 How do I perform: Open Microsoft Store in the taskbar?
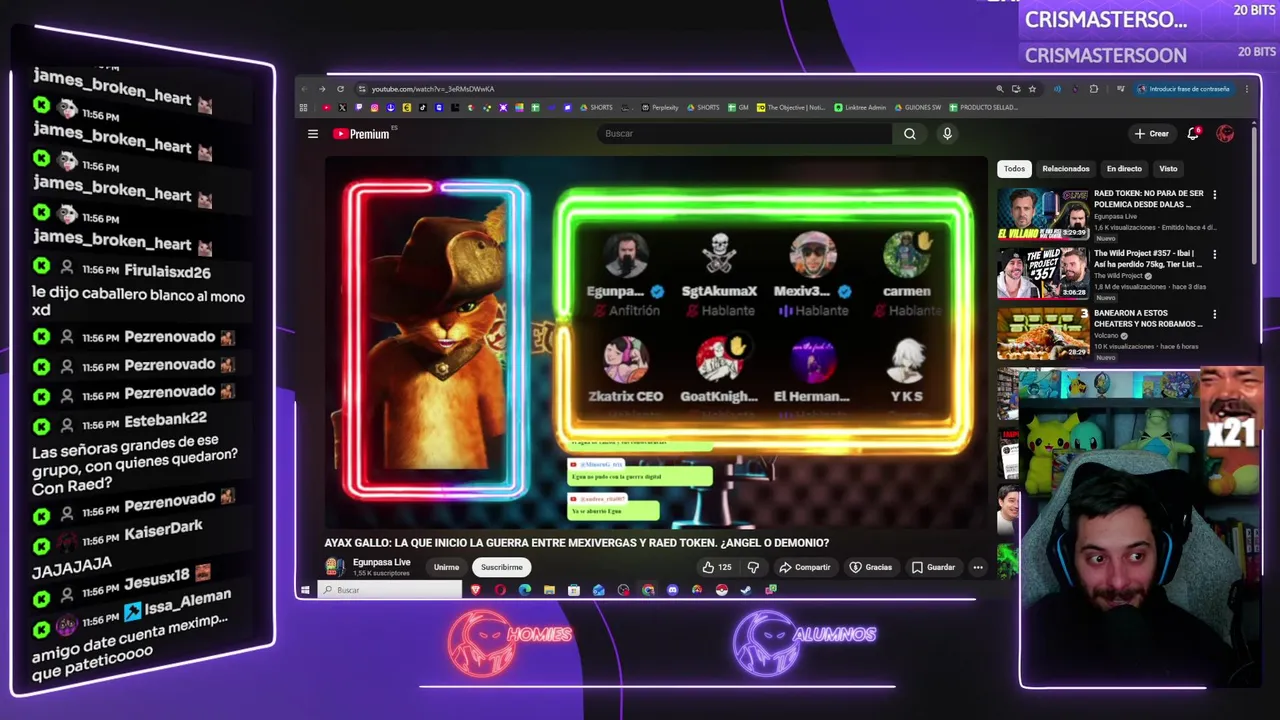(574, 590)
